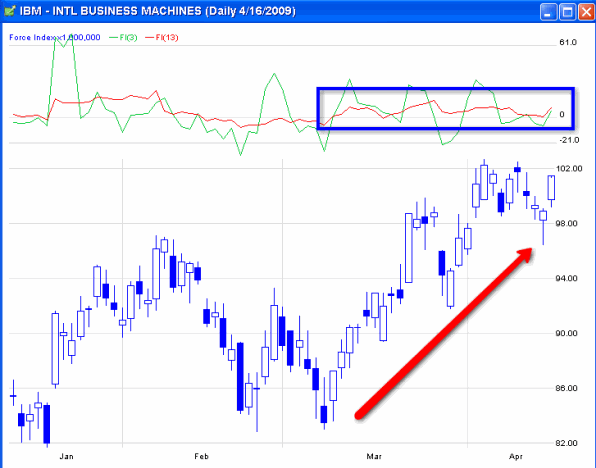
Task: Click the 90.00 price axis label
Action: click(567, 333)
